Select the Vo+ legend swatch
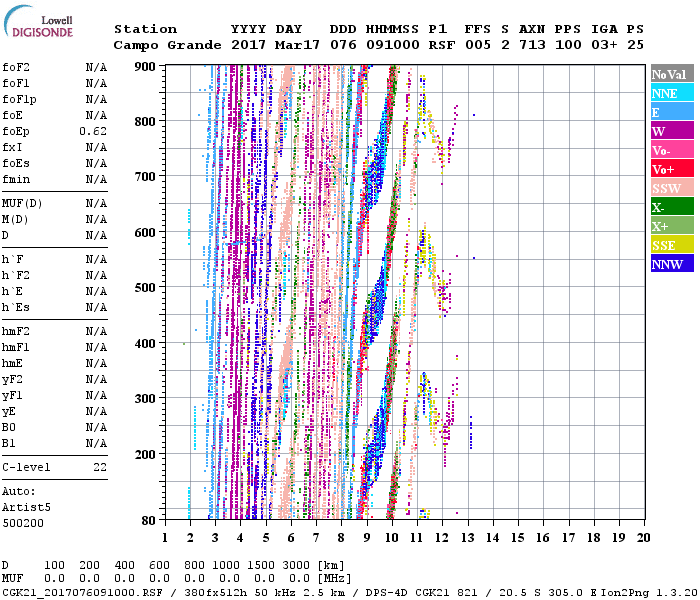 coord(672,169)
